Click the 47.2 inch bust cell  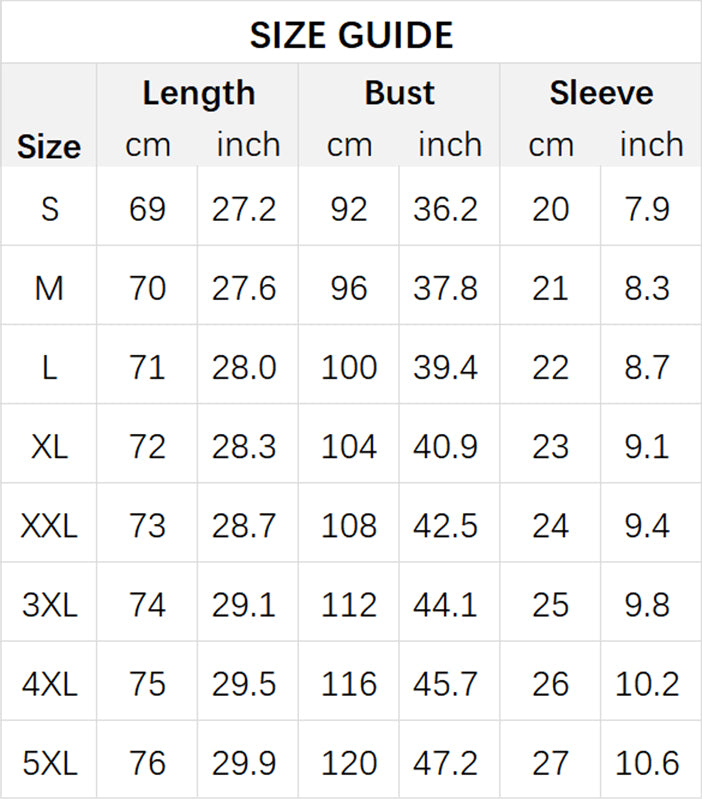[x=446, y=763]
